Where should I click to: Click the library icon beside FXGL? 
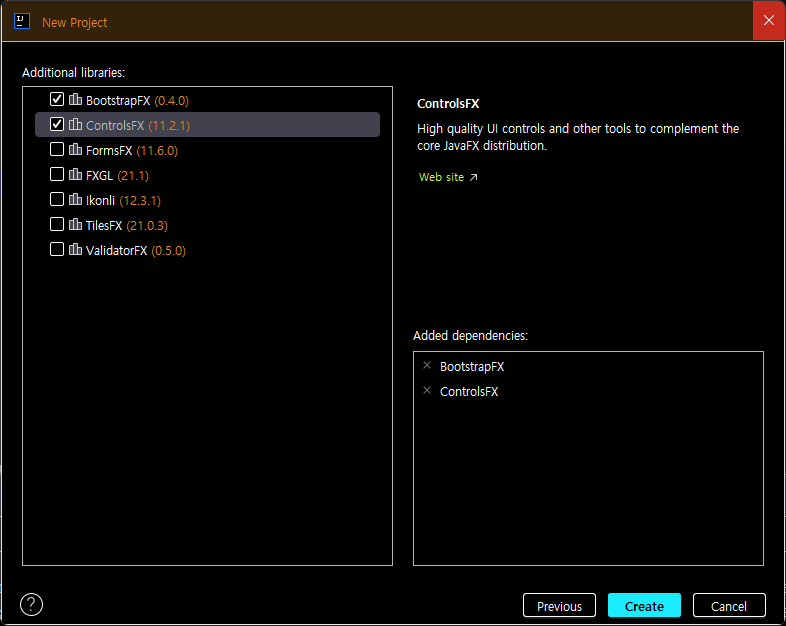pyautogui.click(x=75, y=174)
